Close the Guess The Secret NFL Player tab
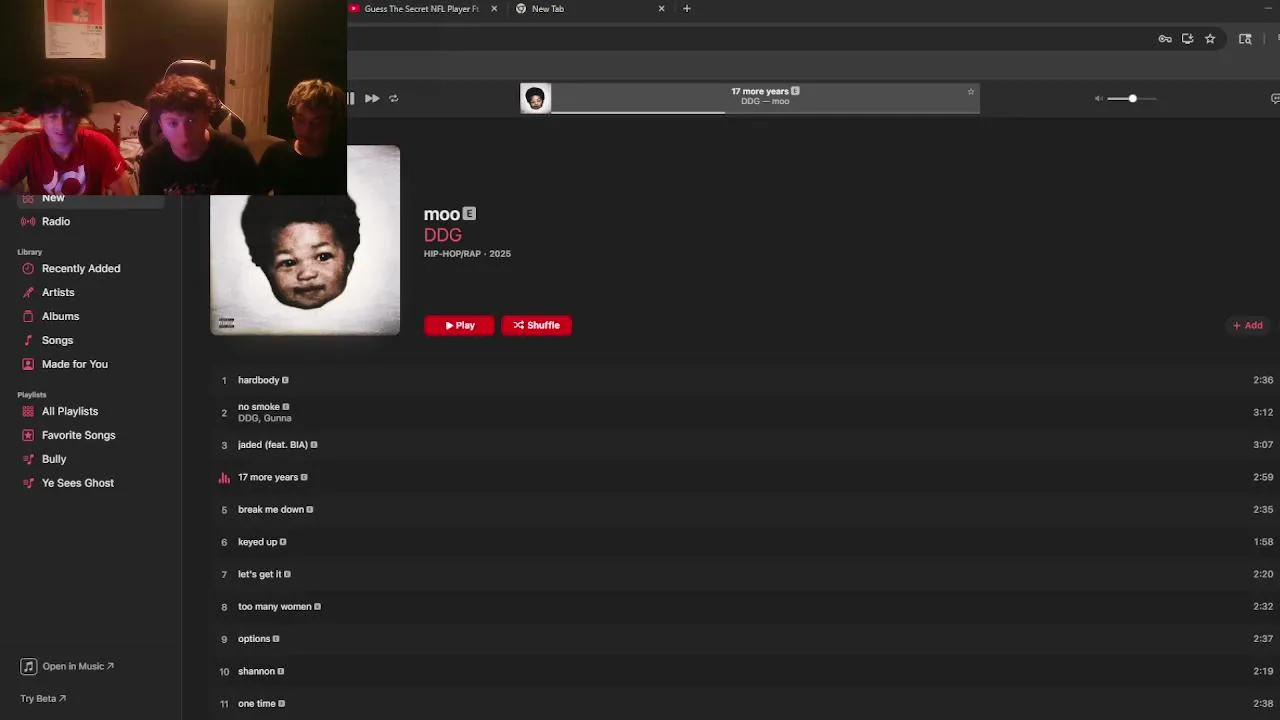This screenshot has height=720, width=1280. (494, 9)
